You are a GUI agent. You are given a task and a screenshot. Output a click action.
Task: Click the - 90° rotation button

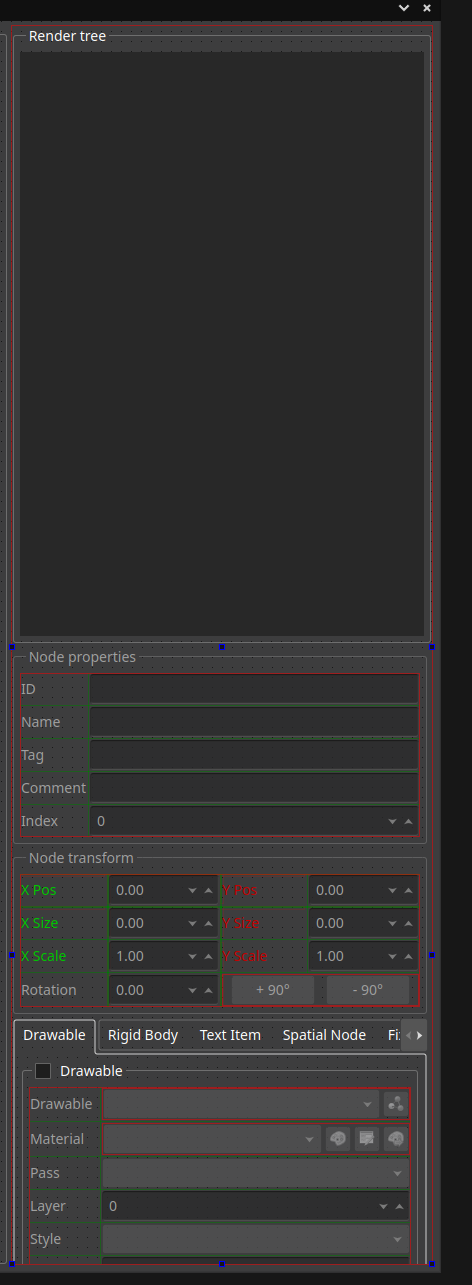(x=367, y=990)
